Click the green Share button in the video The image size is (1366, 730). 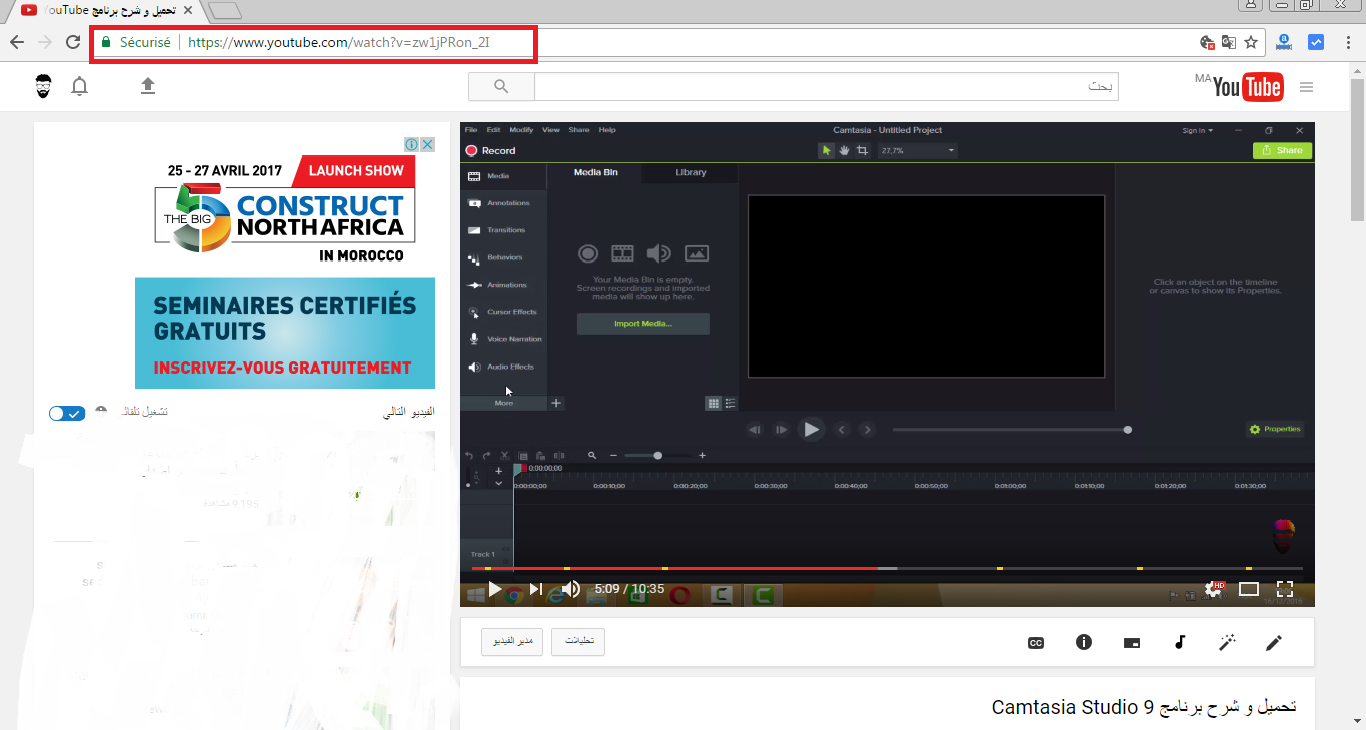tap(1282, 150)
